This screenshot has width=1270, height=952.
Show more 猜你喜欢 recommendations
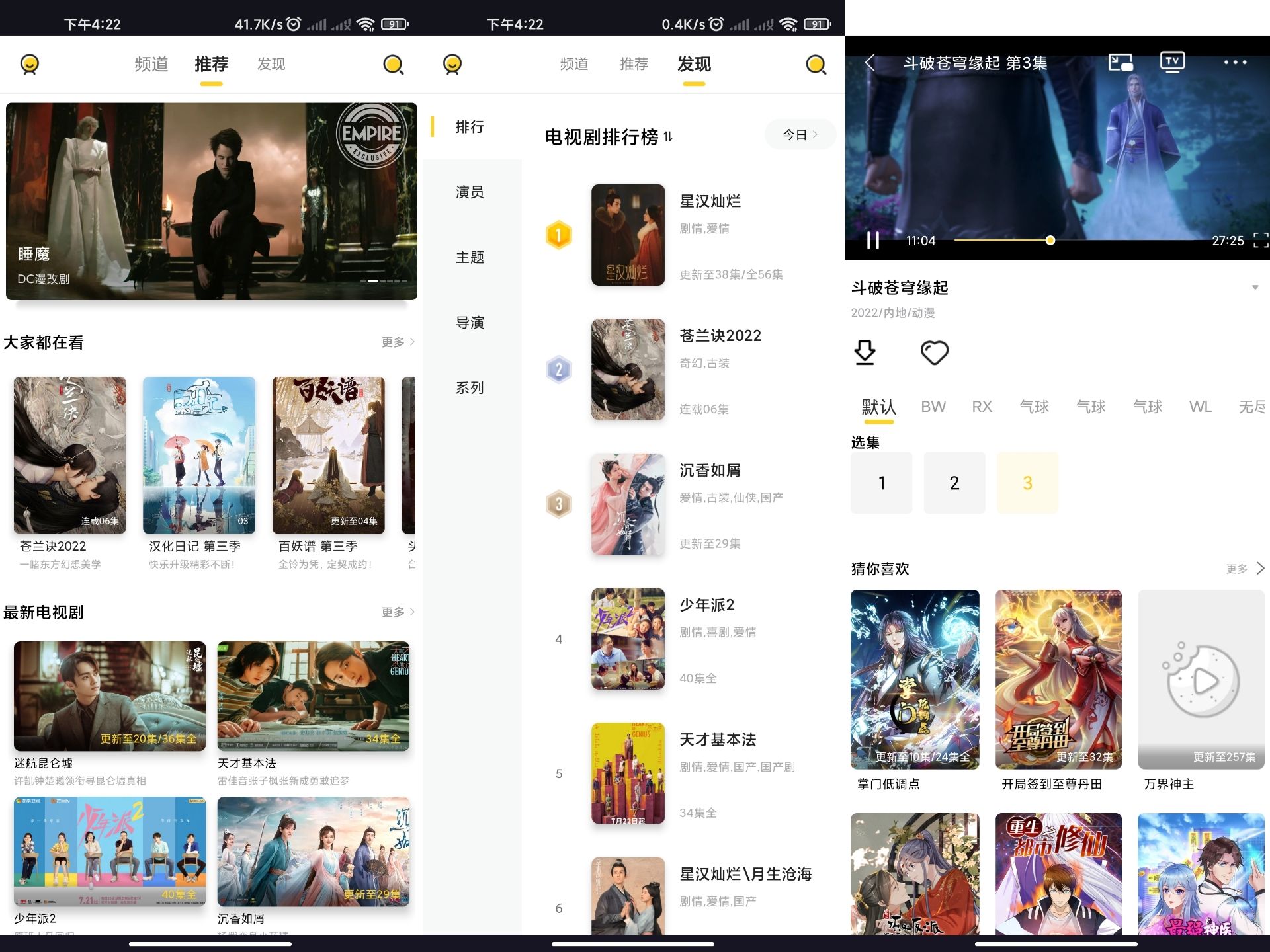click(1245, 569)
